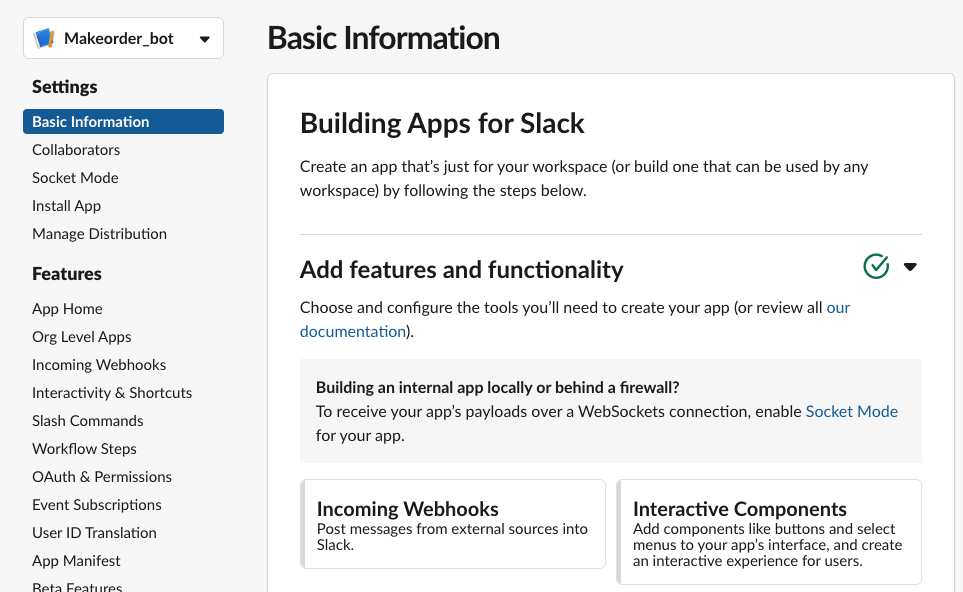
Task: Collapse the Add features and functionality section
Action: (x=910, y=267)
